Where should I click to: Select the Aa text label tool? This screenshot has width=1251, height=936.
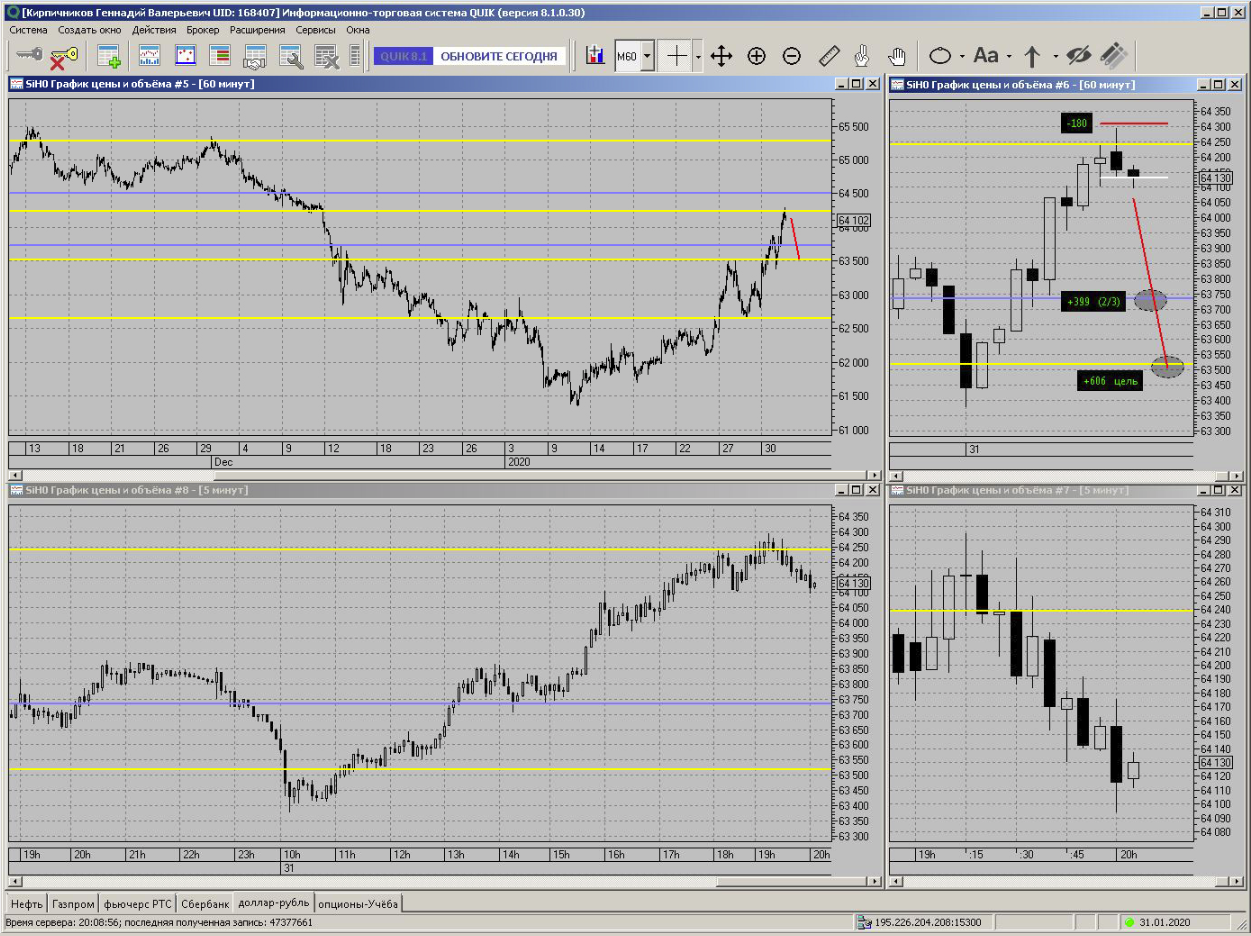coord(986,56)
